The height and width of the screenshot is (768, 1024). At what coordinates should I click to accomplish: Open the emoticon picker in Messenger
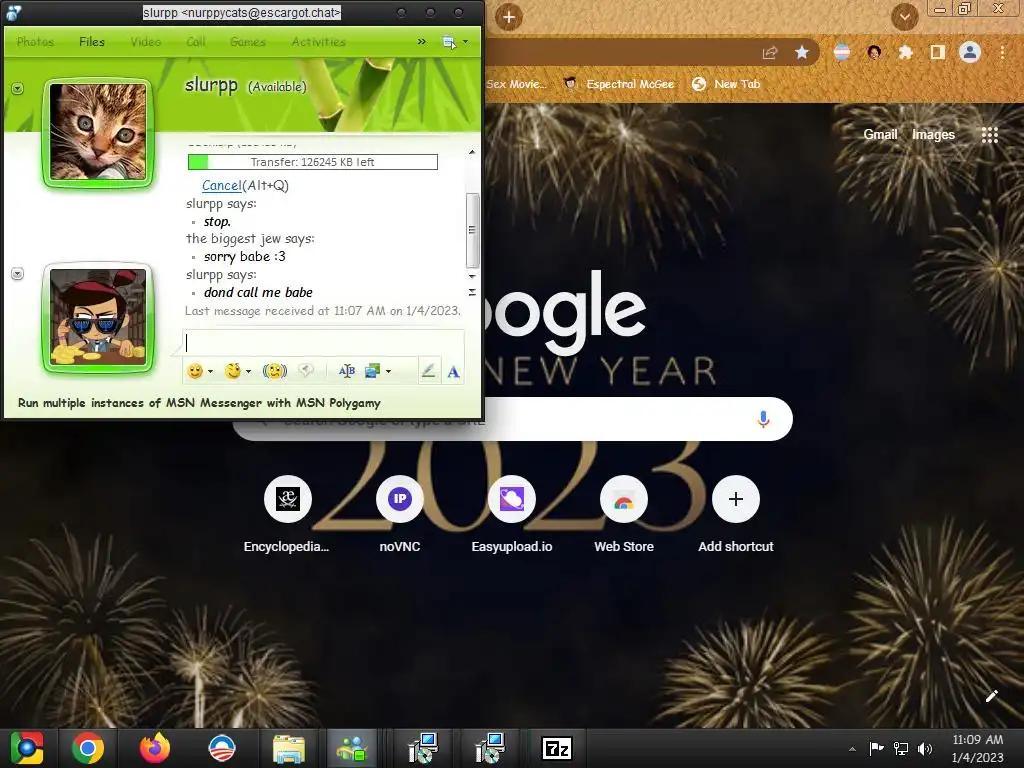195,371
